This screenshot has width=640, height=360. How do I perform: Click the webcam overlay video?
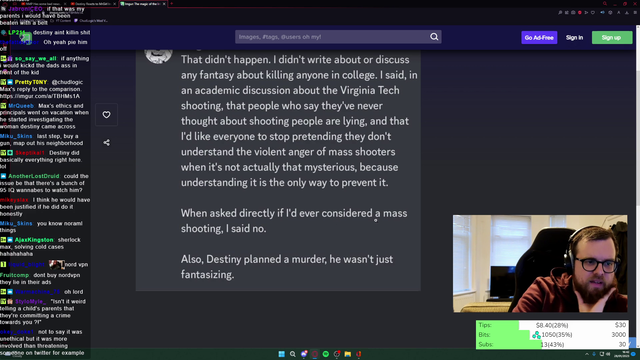point(540,264)
